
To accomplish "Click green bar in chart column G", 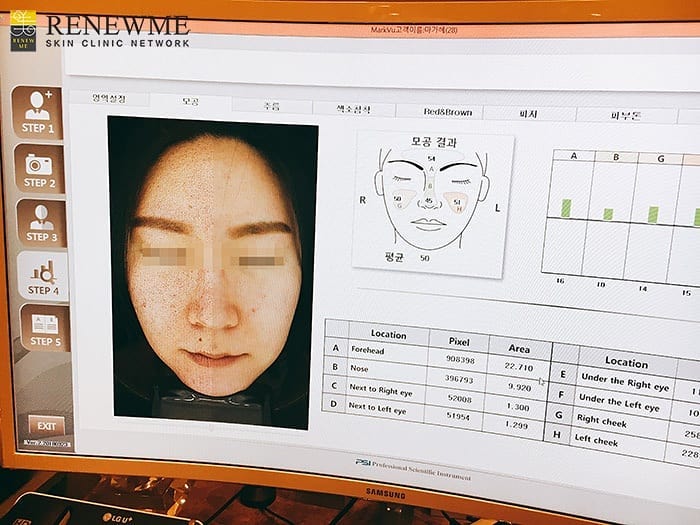I will click(x=653, y=215).
